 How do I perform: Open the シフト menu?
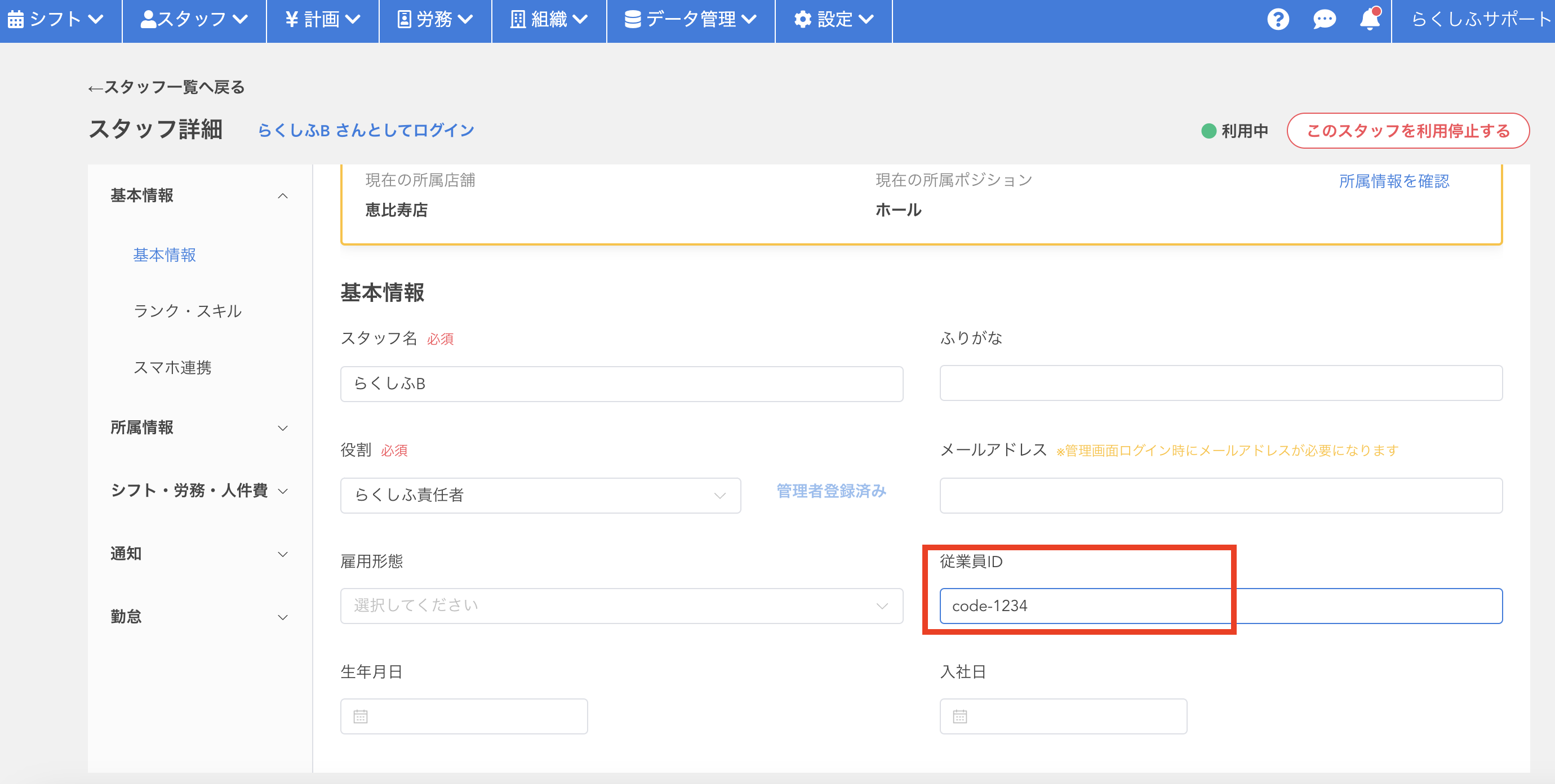60,20
